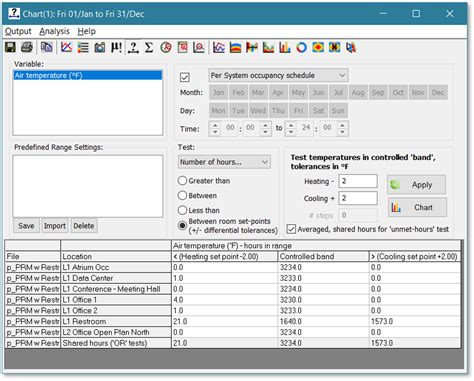Open the 'Number of hours...' test dropdown
The height and width of the screenshot is (381, 474).
(x=224, y=162)
